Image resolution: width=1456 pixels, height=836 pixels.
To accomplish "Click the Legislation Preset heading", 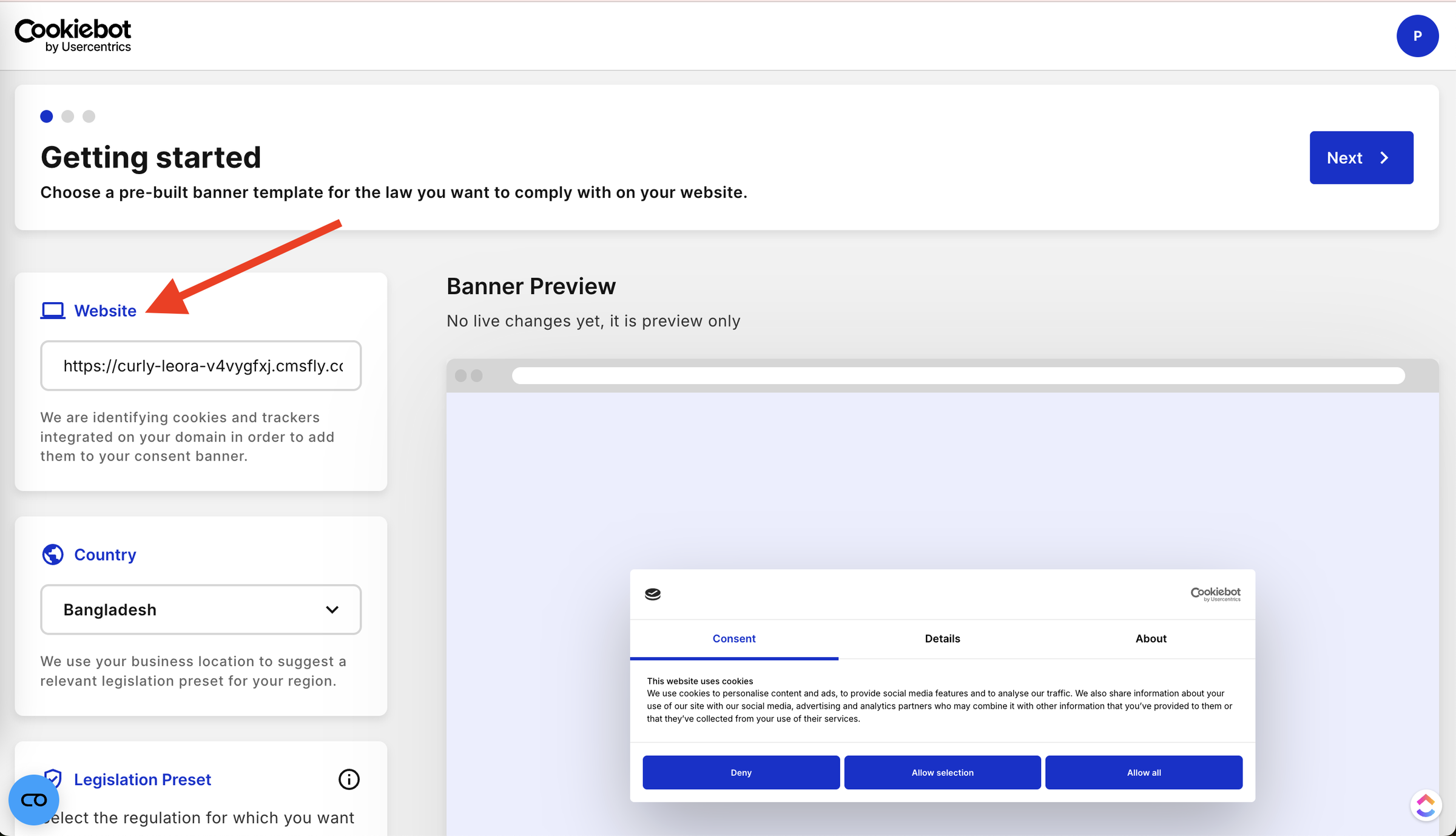I will pyautogui.click(x=143, y=779).
